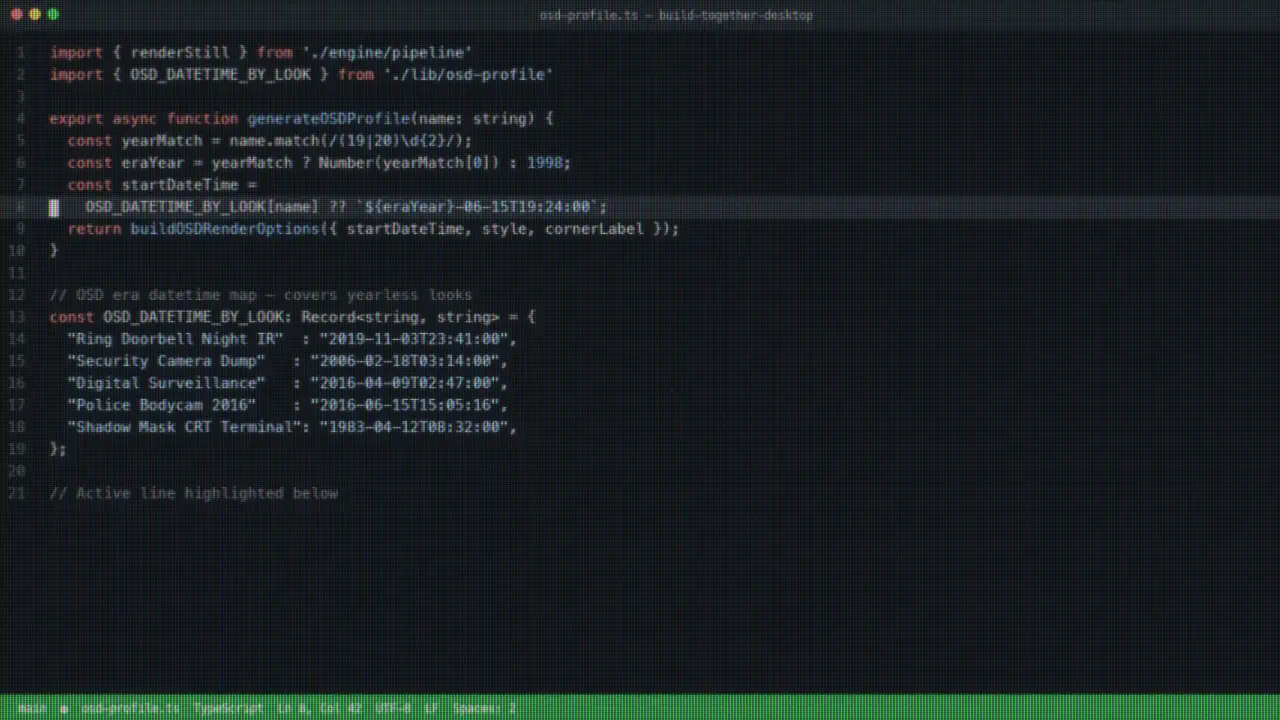
Task: Click the window title osd-profile.ts — build-together-desktop
Action: pos(676,15)
